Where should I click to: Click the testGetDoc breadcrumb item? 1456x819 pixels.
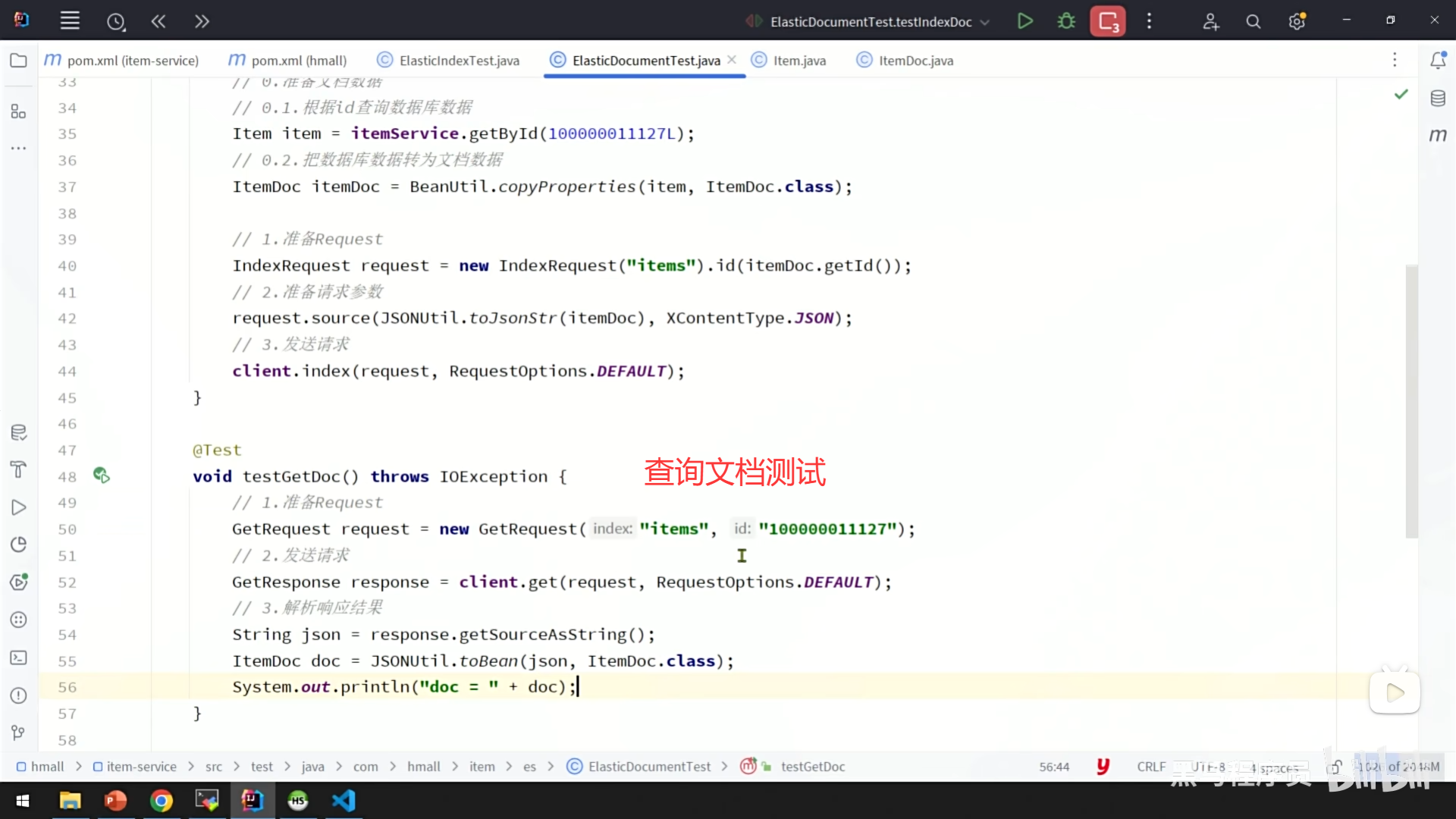coord(812,767)
